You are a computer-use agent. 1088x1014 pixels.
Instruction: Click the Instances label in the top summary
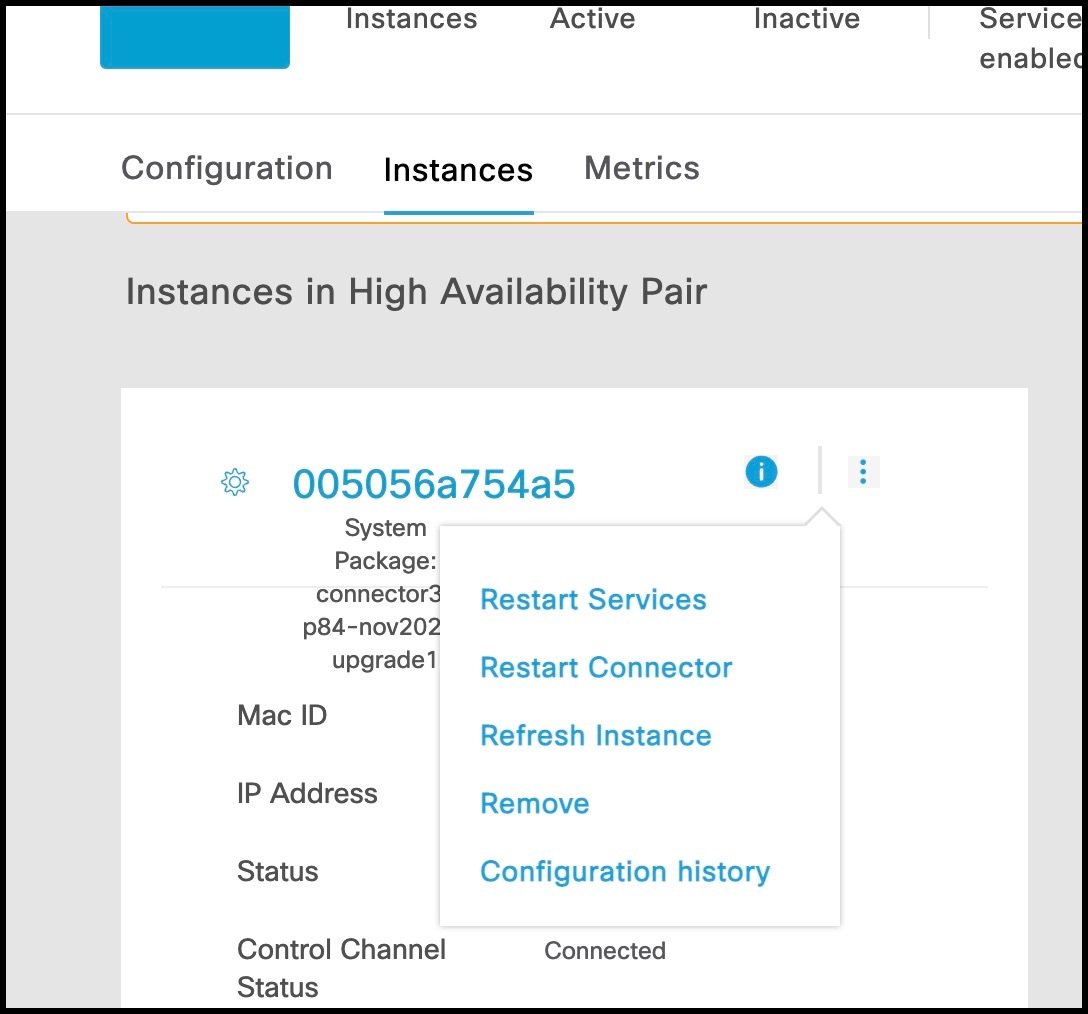click(411, 19)
